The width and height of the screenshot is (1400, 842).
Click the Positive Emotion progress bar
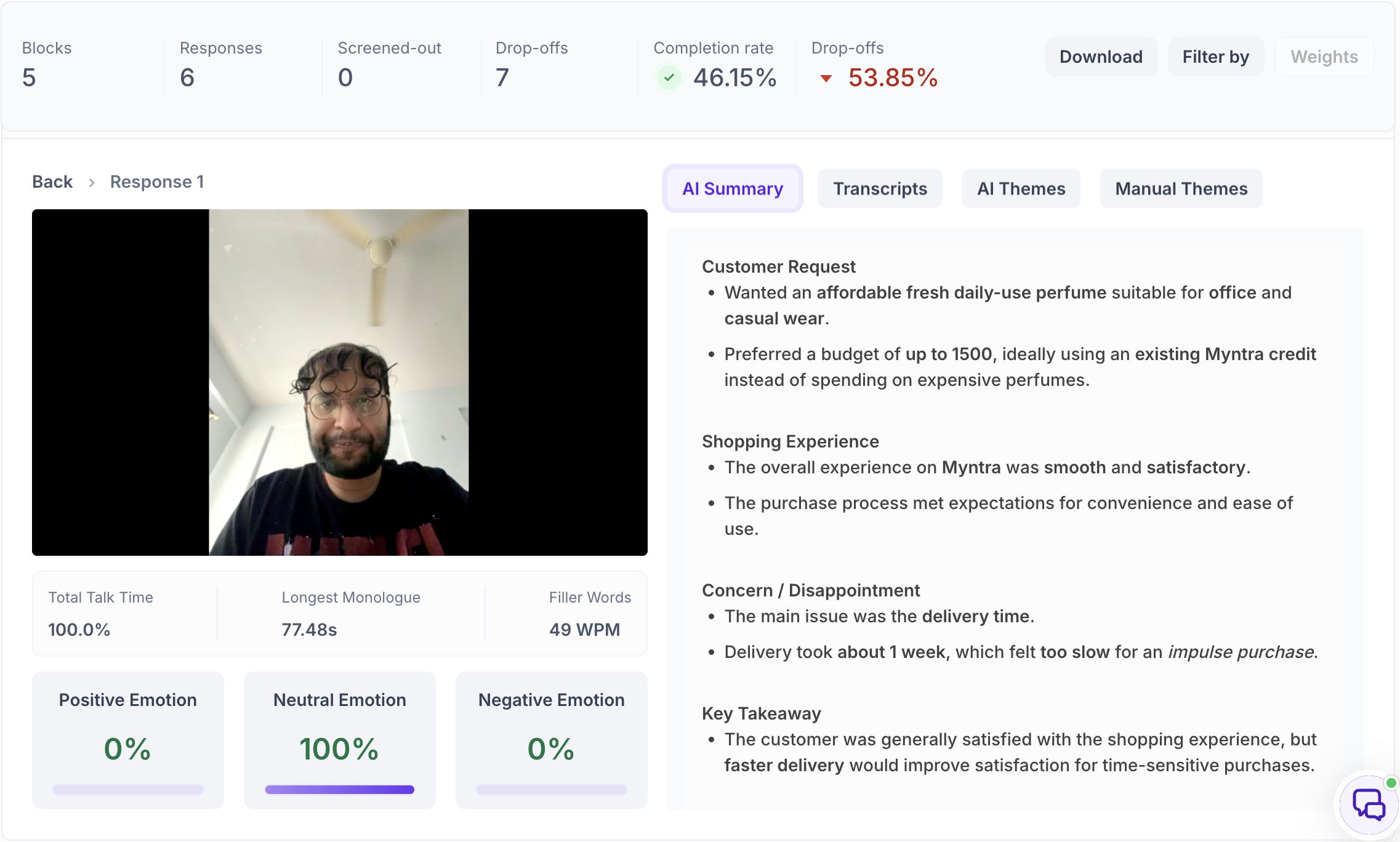127,790
